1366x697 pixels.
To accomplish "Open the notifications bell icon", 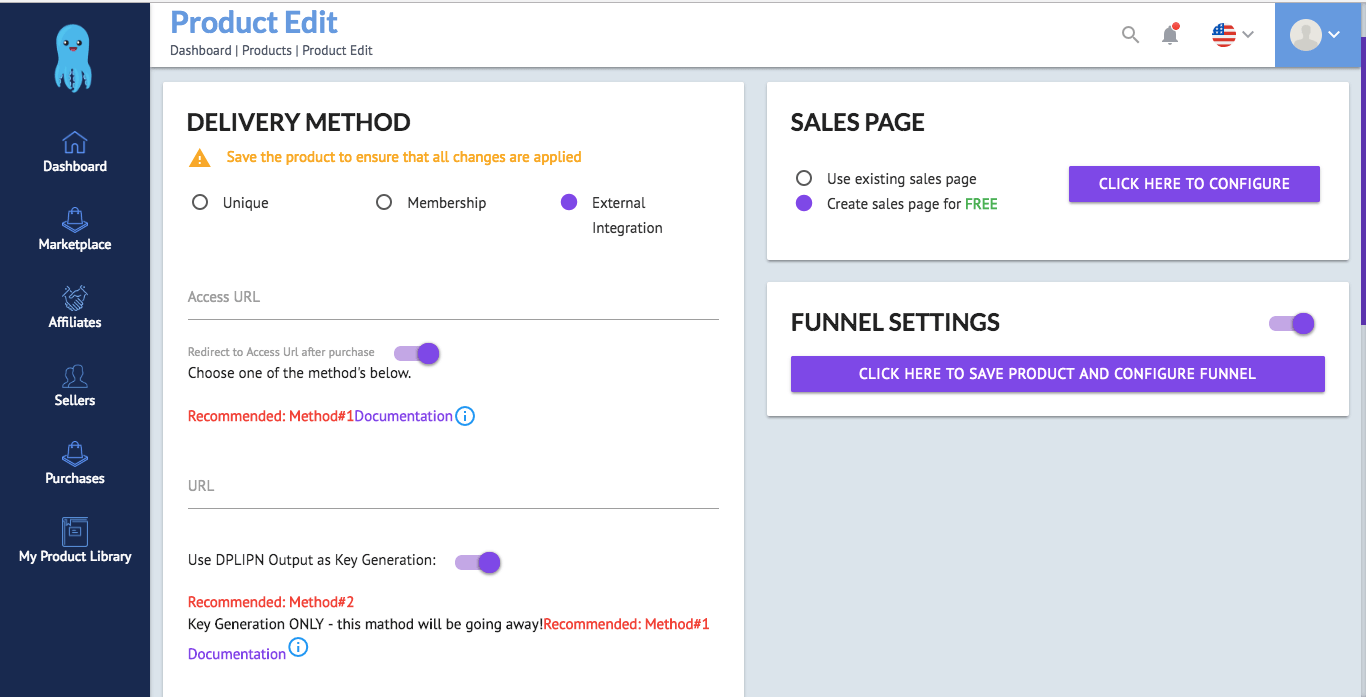I will [x=1170, y=34].
